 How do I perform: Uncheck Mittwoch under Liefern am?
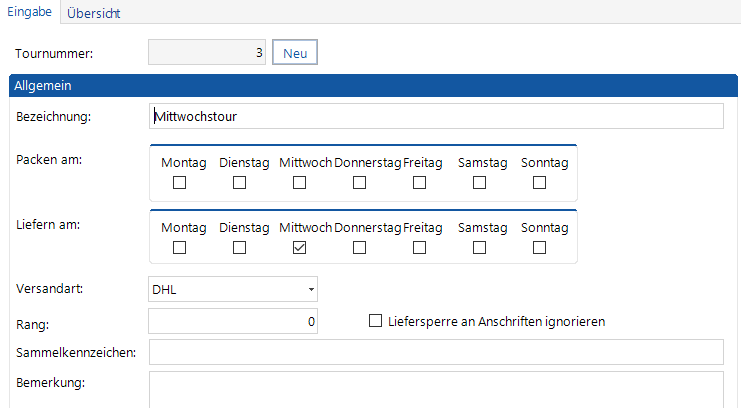point(300,248)
